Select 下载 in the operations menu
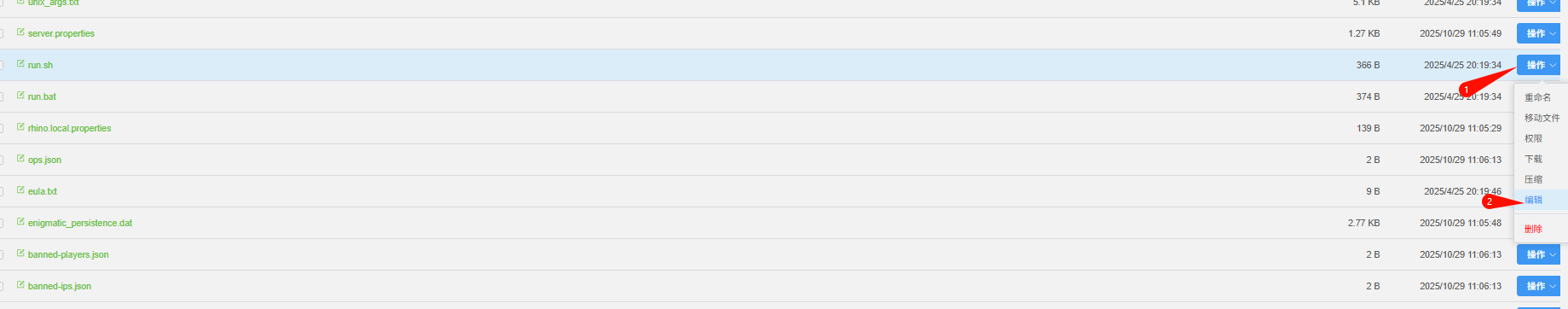Image resolution: width=1568 pixels, height=309 pixels. (x=1534, y=159)
